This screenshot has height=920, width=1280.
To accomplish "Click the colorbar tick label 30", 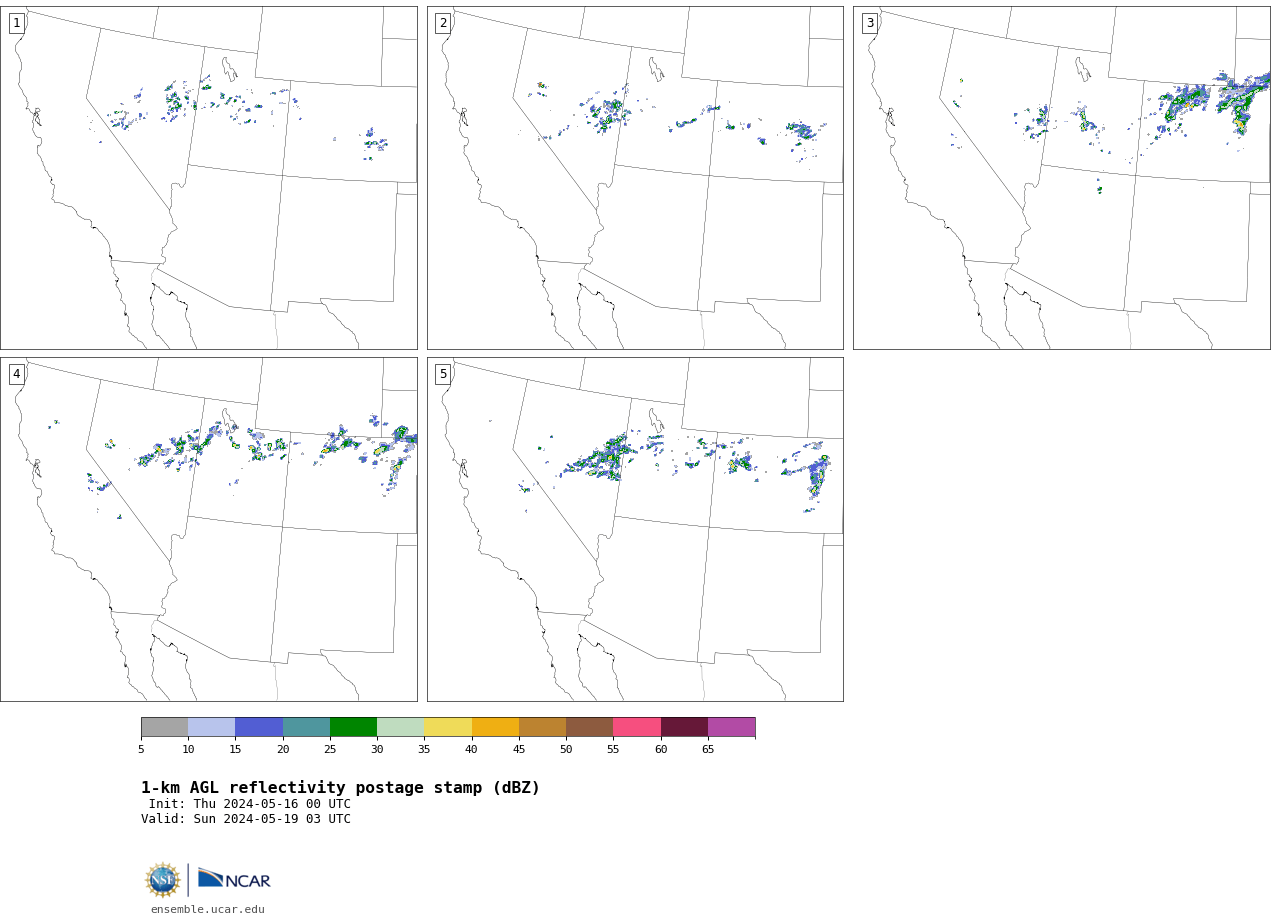I will click(x=377, y=749).
